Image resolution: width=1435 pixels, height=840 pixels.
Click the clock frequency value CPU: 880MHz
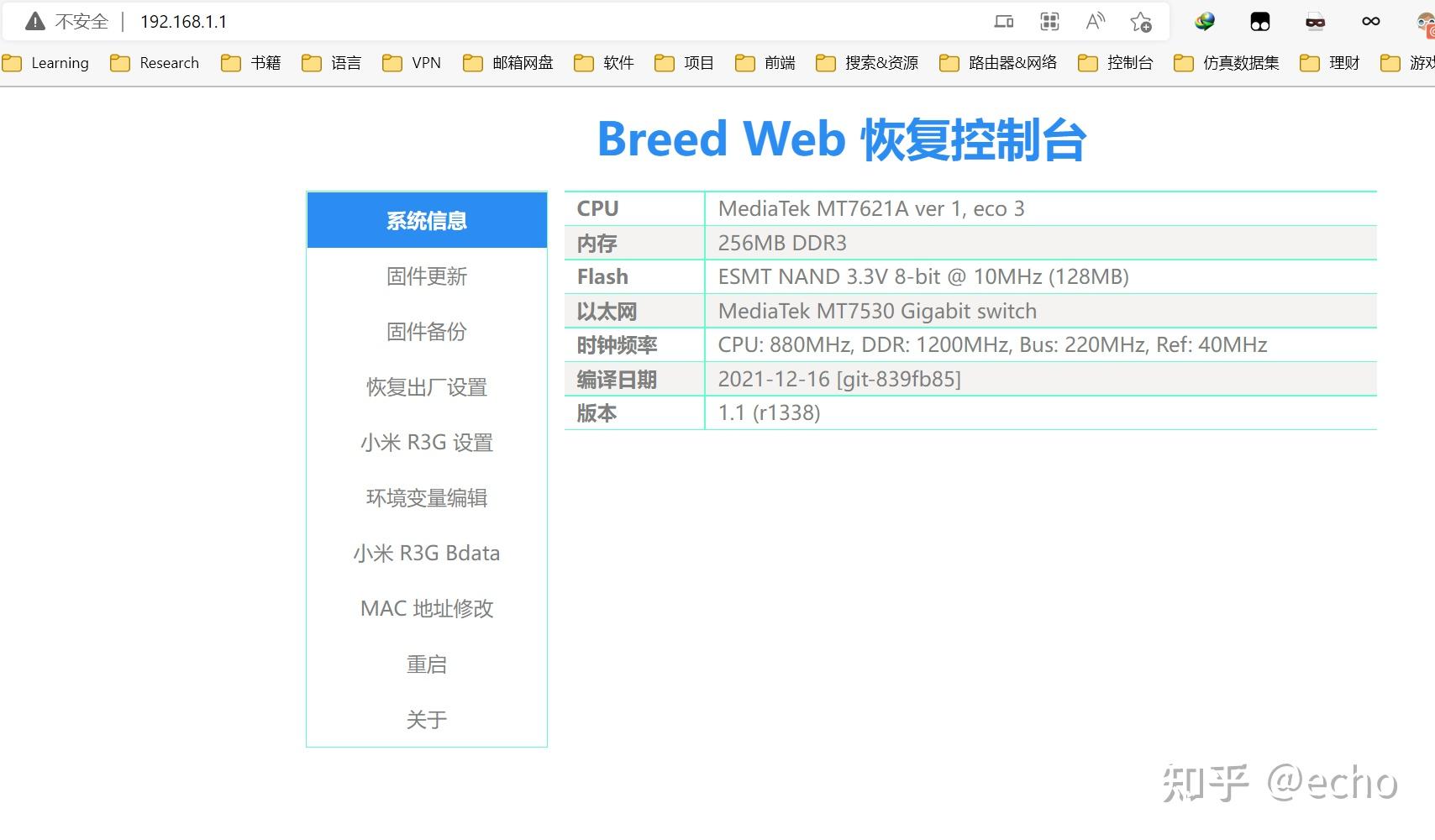click(x=992, y=345)
